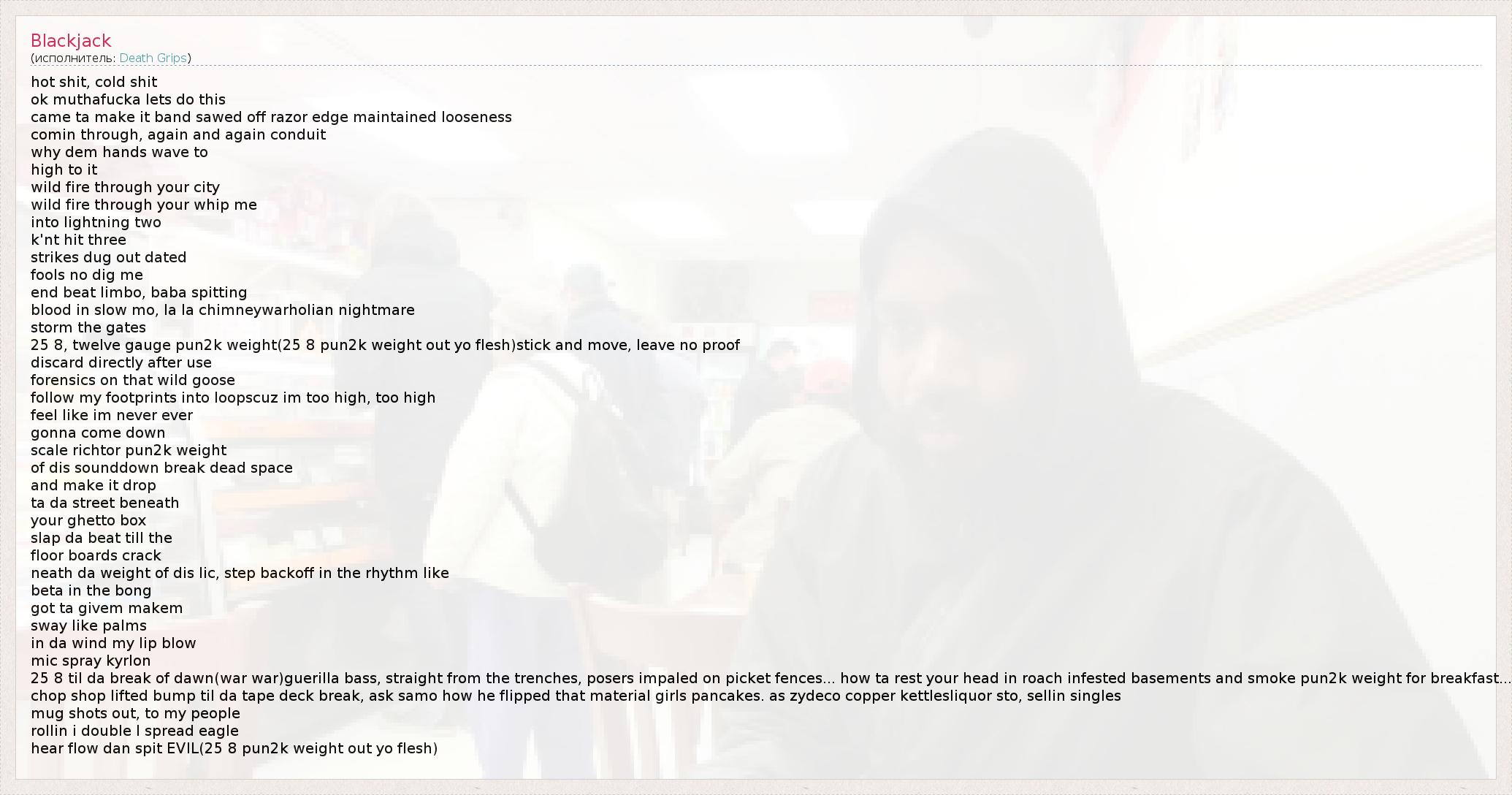Image resolution: width=1512 pixels, height=795 pixels.
Task: Click the line "forensics on that wild goose"
Action: pyautogui.click(x=133, y=380)
